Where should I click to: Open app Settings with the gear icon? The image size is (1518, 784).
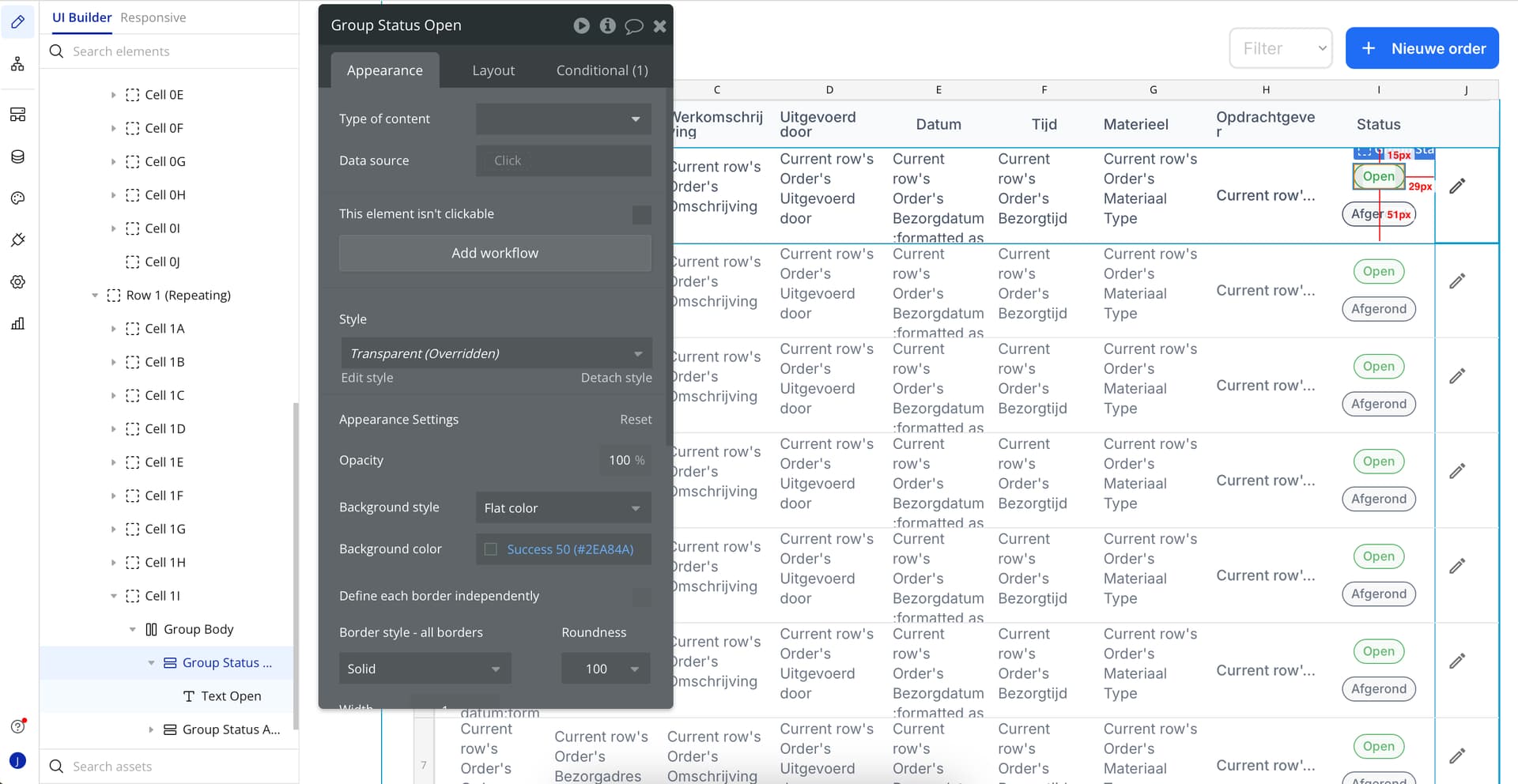point(17,281)
